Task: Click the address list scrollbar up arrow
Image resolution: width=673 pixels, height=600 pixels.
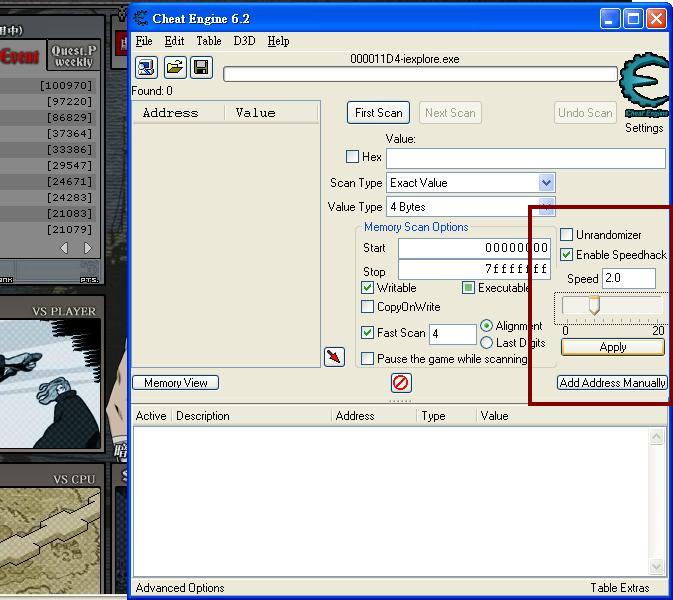Action: (656, 437)
